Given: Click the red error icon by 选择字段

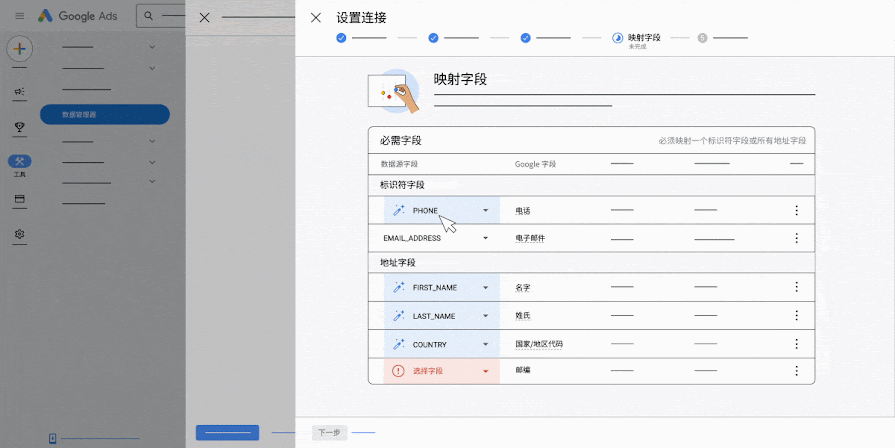Looking at the screenshot, I should pos(398,371).
